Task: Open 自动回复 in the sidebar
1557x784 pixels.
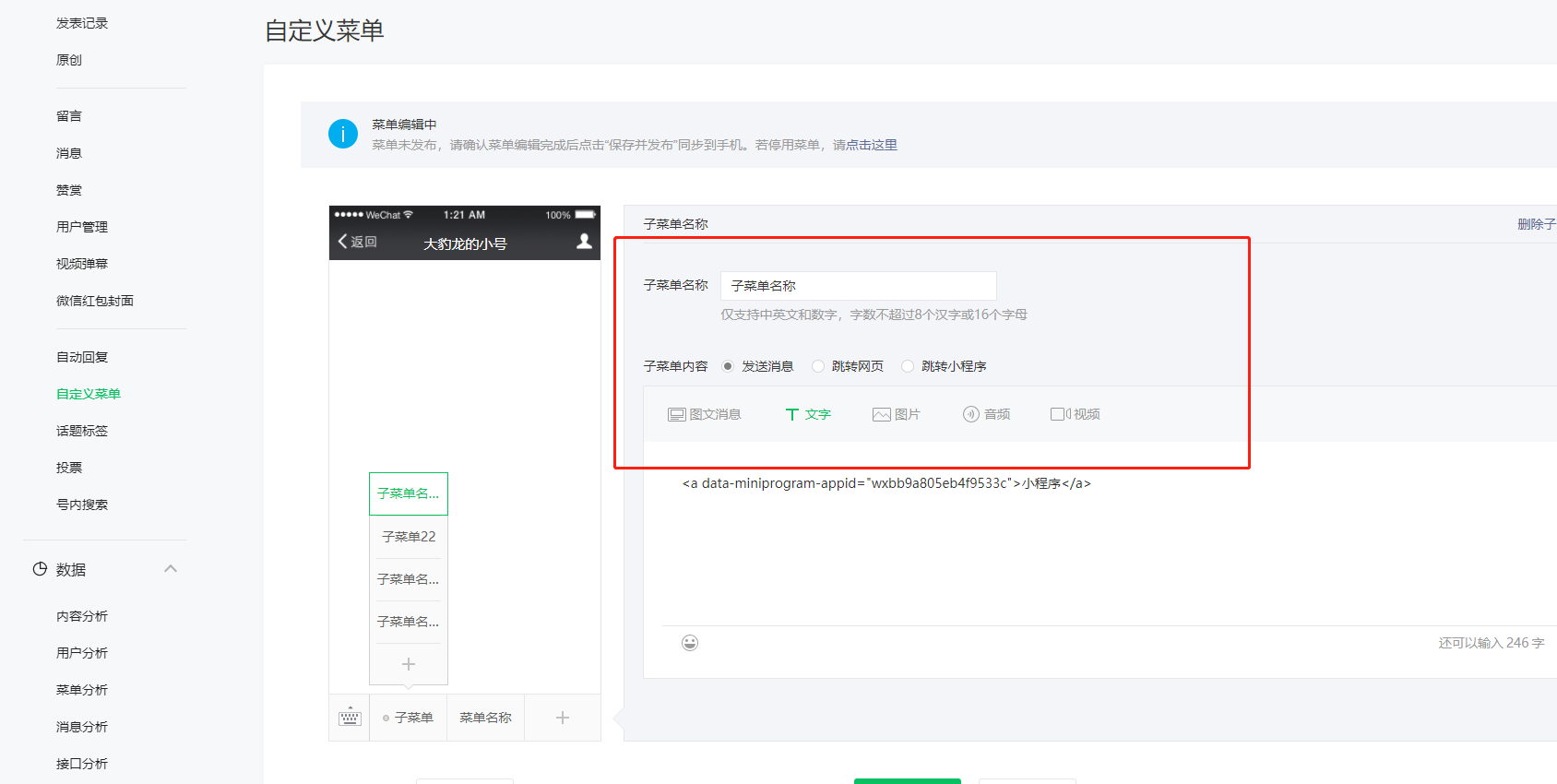Action: (x=82, y=357)
